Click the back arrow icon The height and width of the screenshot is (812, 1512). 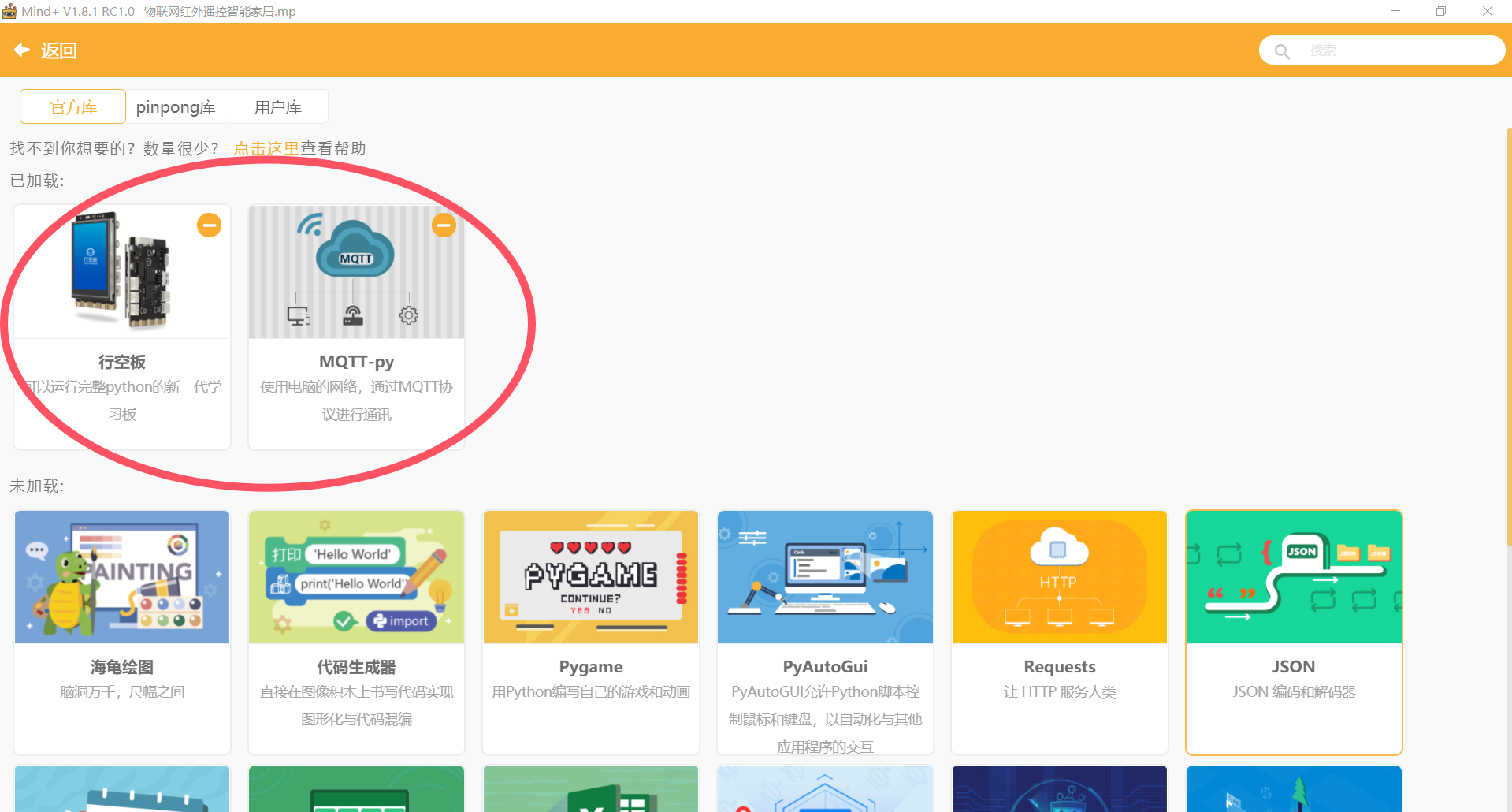[21, 50]
